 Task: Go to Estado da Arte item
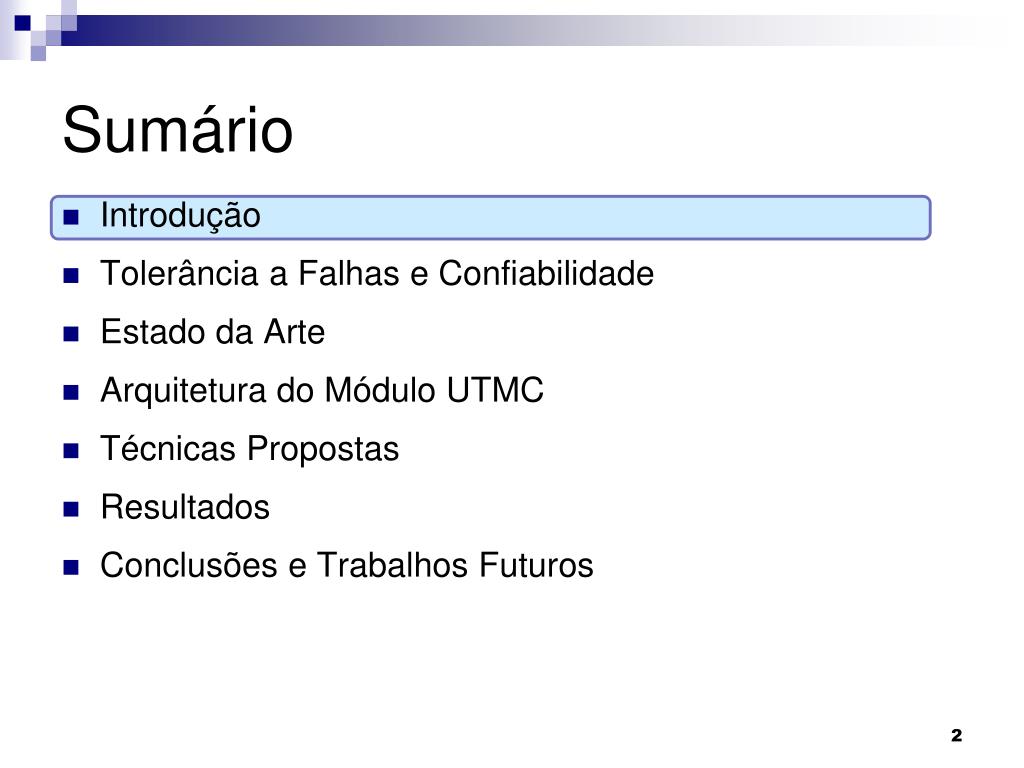212,332
